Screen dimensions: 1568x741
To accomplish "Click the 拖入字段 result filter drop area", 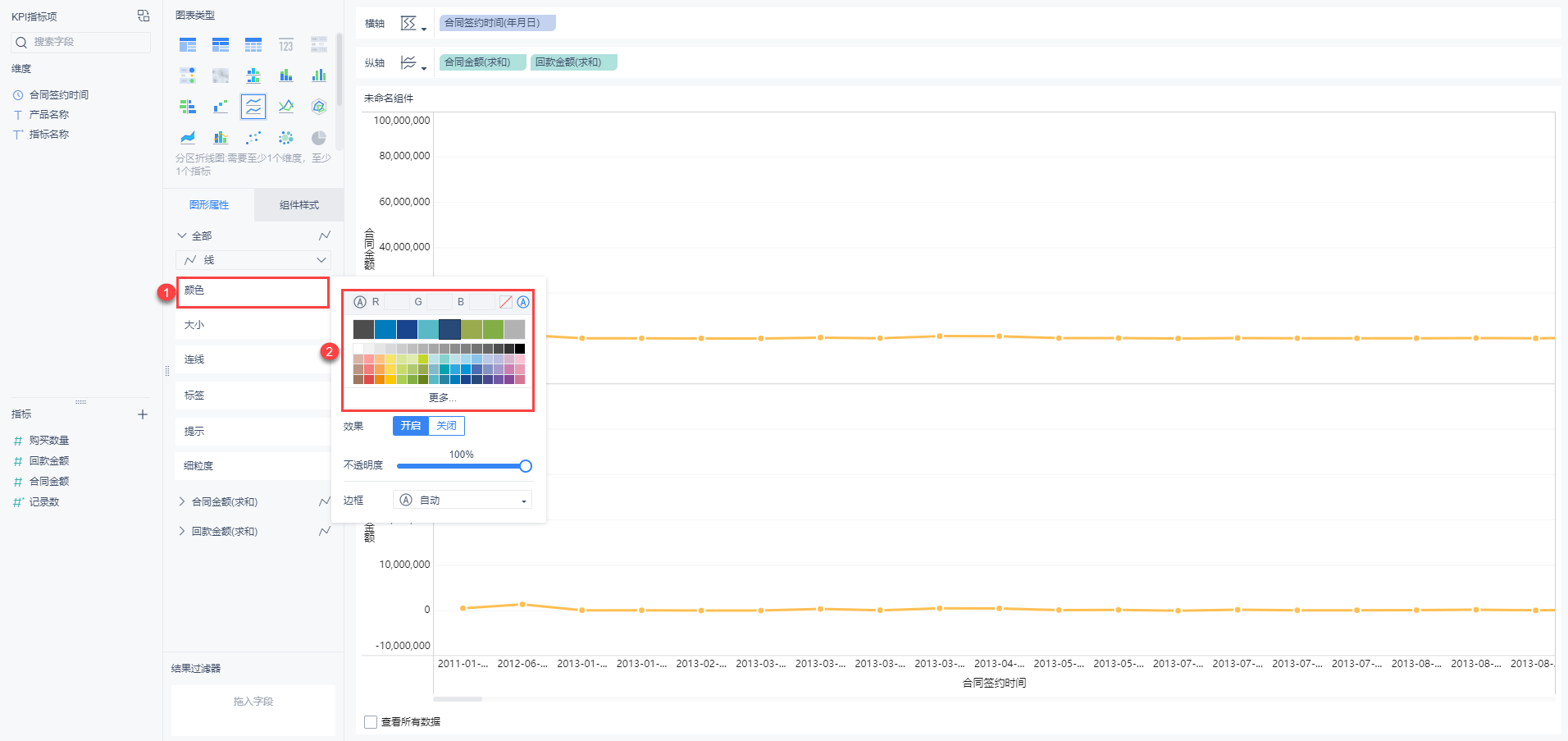I will (x=253, y=710).
